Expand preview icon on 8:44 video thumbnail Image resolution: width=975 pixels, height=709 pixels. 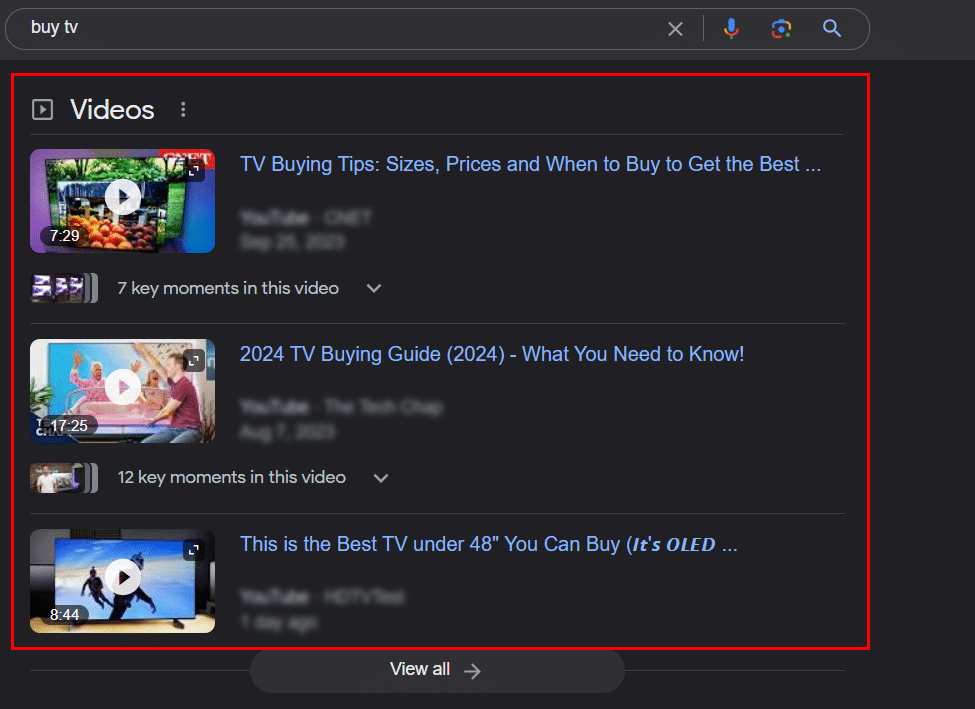[194, 550]
